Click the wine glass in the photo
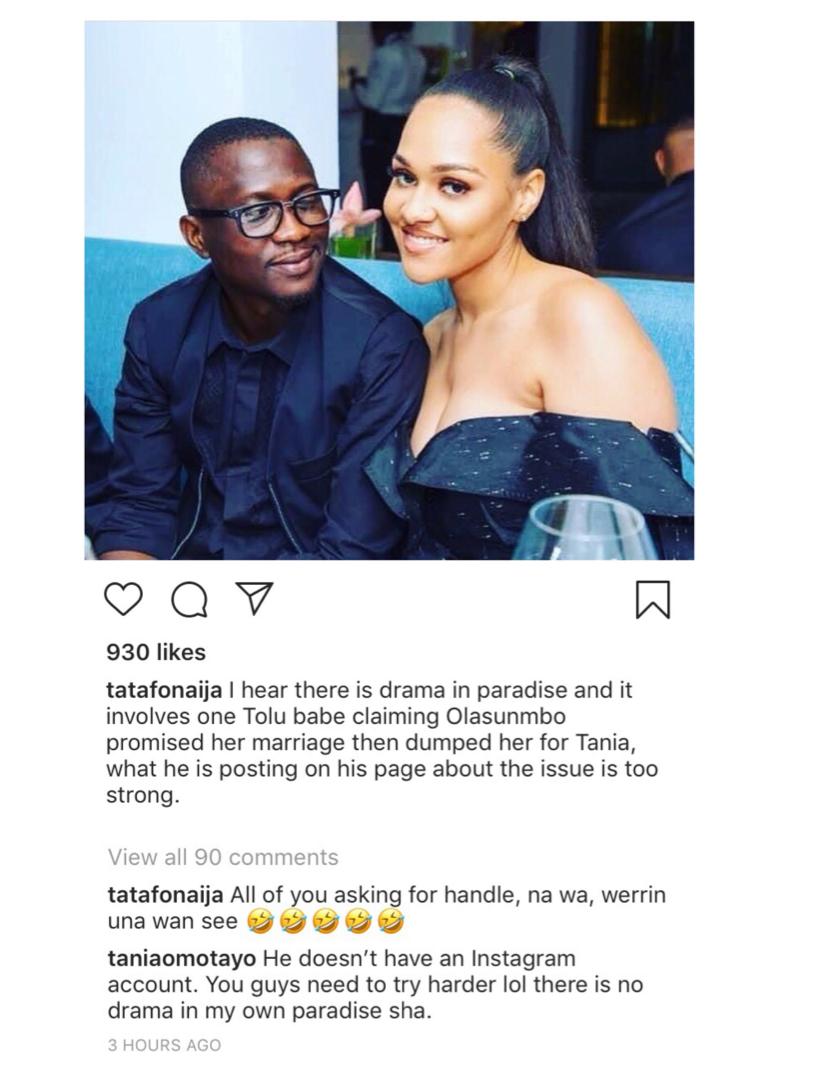Image resolution: width=816 pixels, height=1080 pixels. point(585,527)
